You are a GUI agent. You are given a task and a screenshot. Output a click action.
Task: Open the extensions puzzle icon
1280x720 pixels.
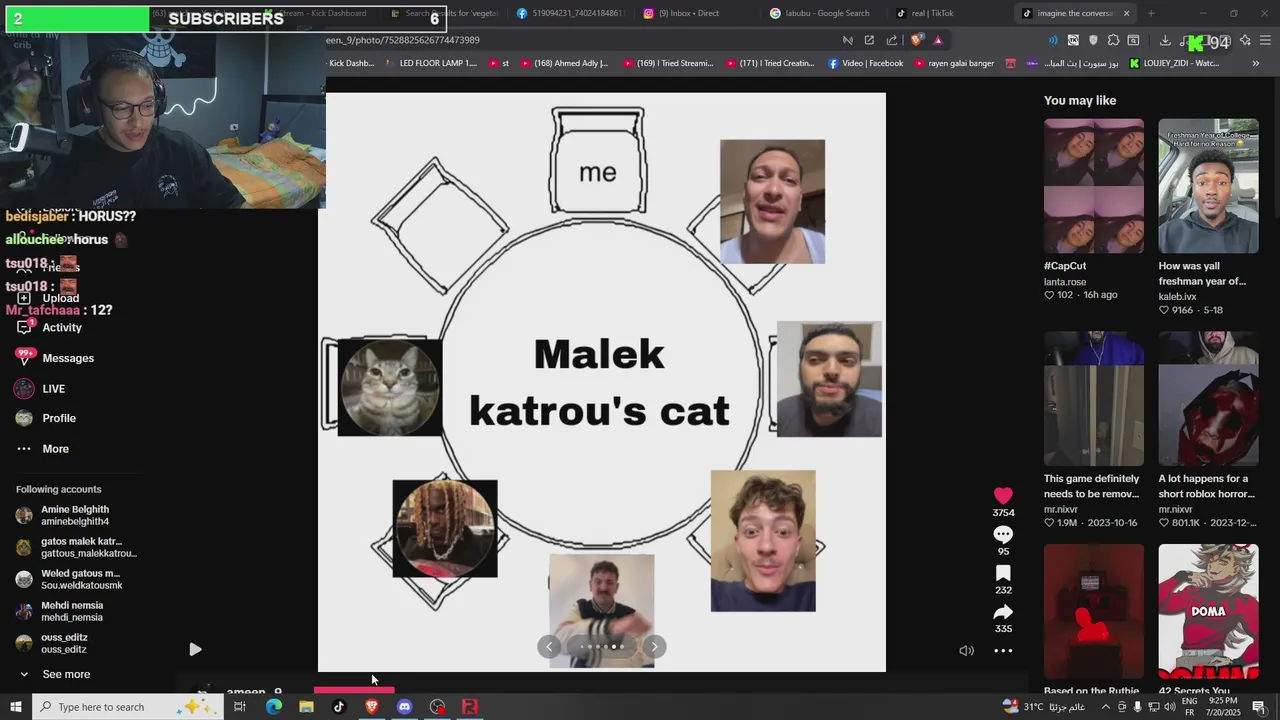pyautogui.click(x=1113, y=40)
